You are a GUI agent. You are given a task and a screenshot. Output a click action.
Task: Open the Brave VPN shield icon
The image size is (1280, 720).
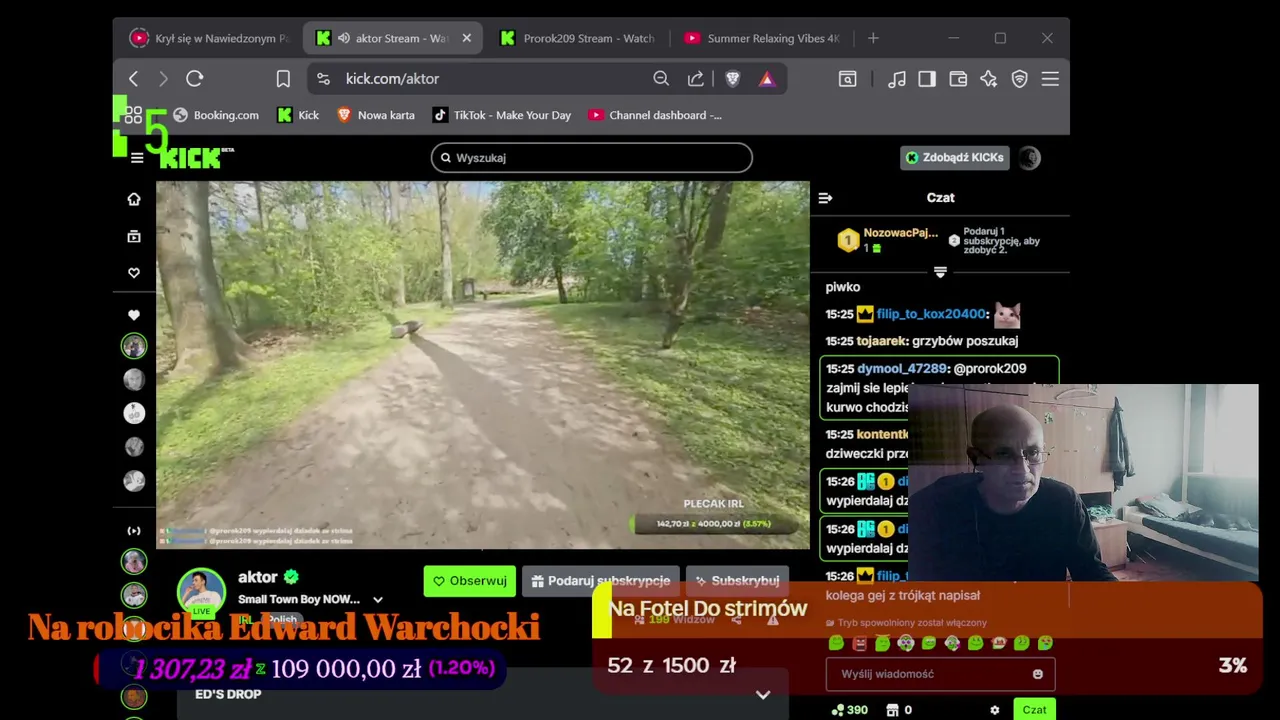(1020, 78)
